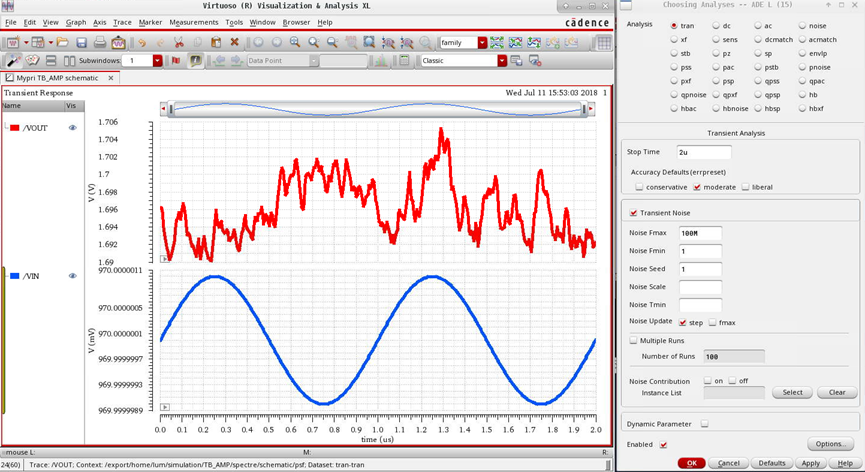Click the Save floppy disk icon
865x472 pixels.
82,42
